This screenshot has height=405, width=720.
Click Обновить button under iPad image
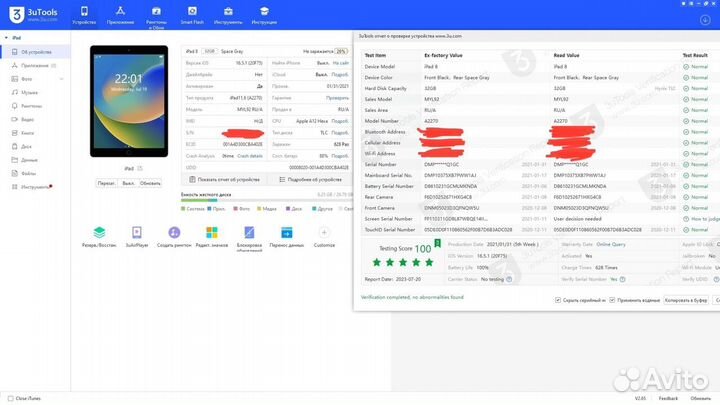tap(150, 183)
